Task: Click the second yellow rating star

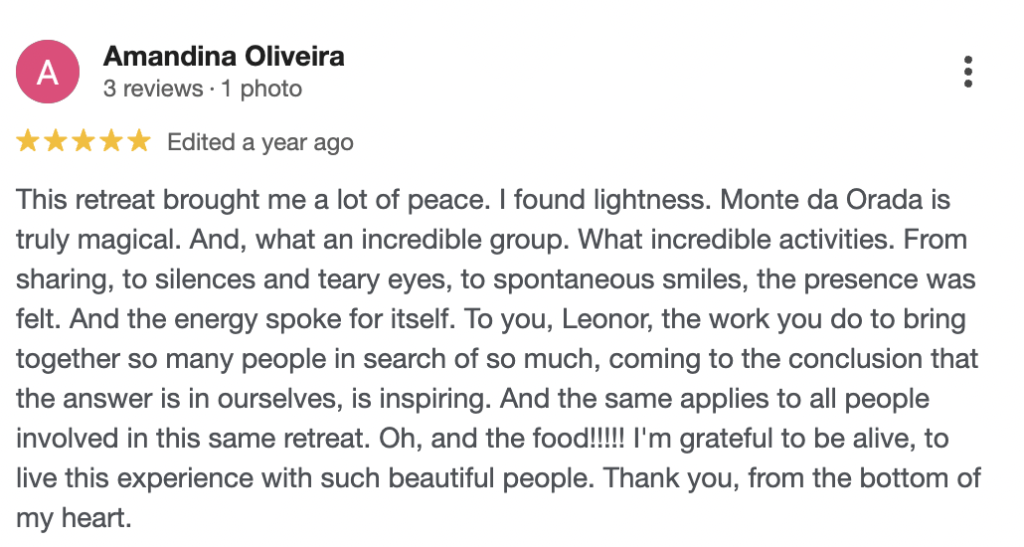Action: pos(56,142)
